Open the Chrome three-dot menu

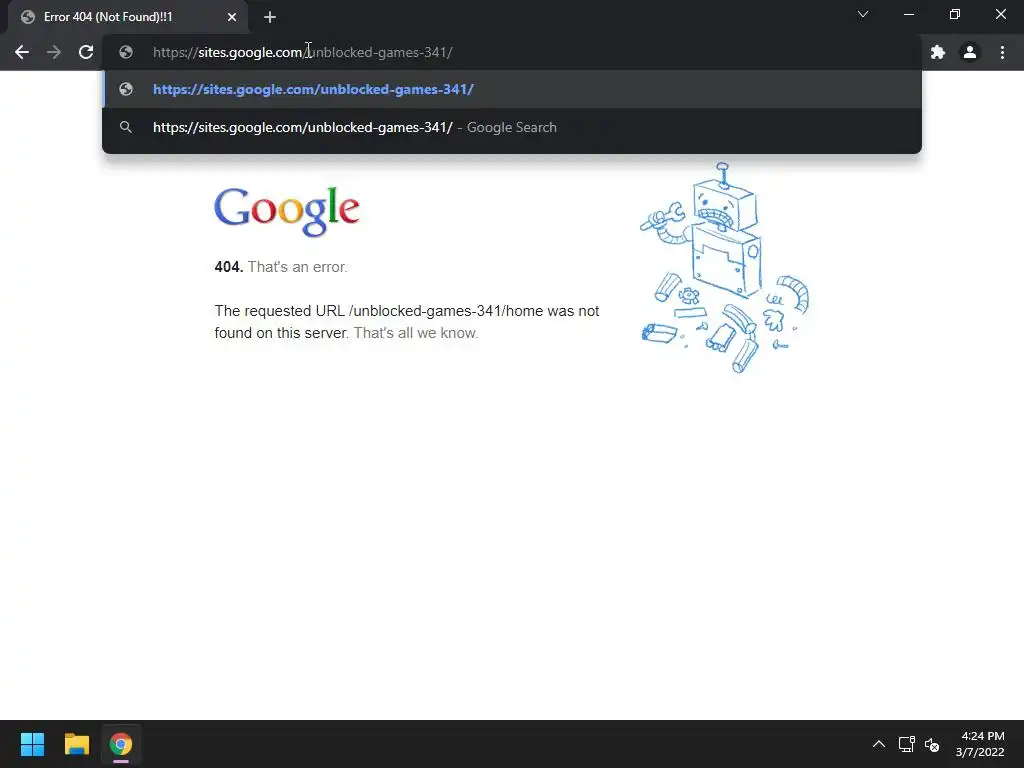click(x=1002, y=52)
